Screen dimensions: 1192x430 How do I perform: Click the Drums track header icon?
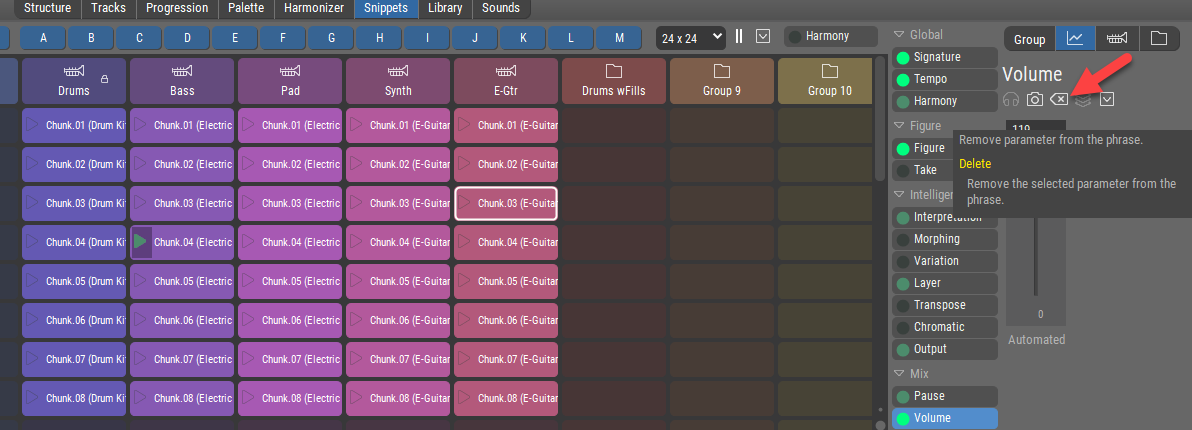coord(74,72)
